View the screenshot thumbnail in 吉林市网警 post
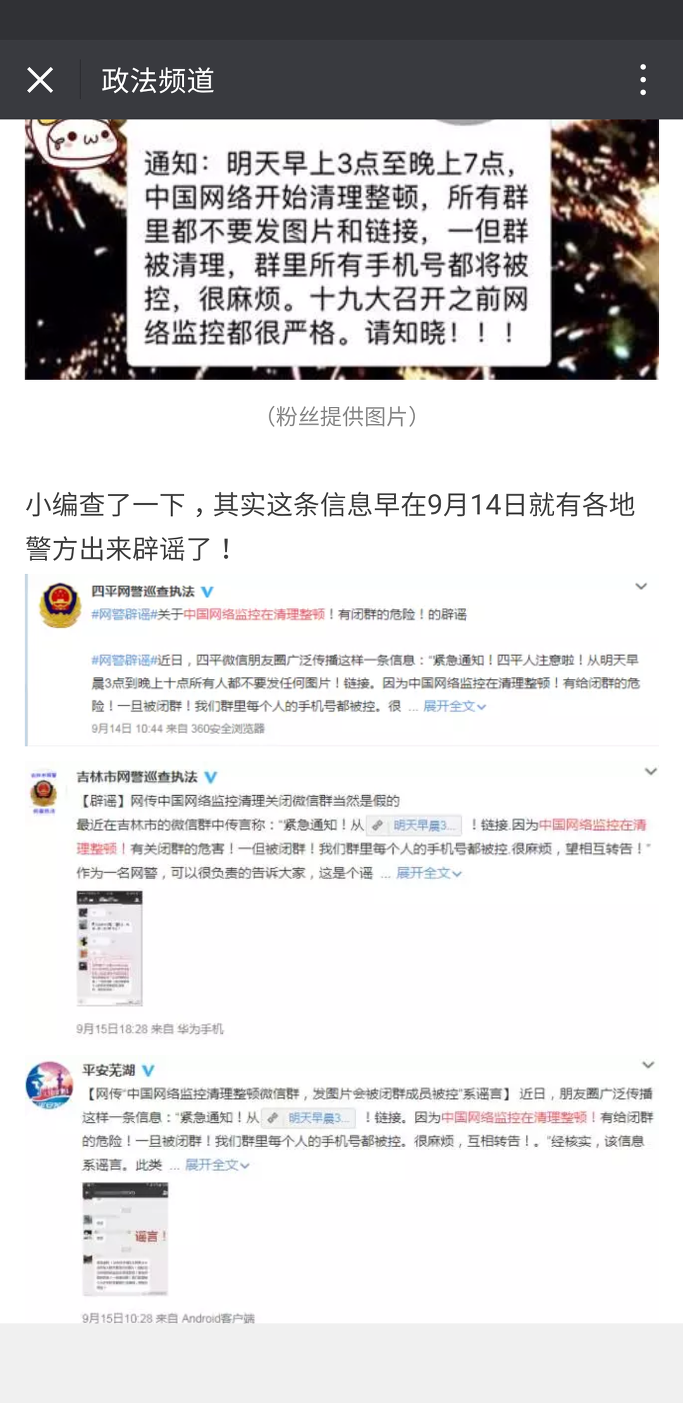The height and width of the screenshot is (1403, 683). 109,948
